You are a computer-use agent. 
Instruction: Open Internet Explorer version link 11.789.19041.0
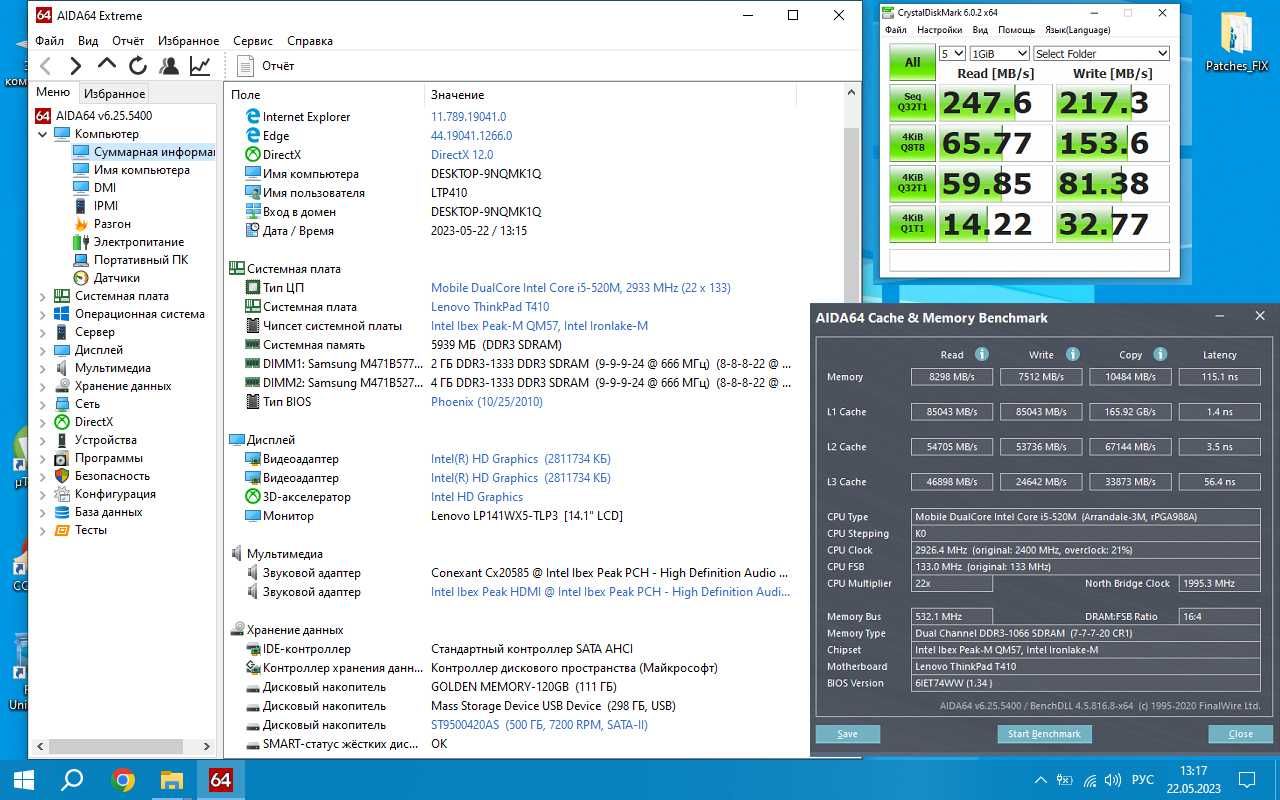[468, 117]
